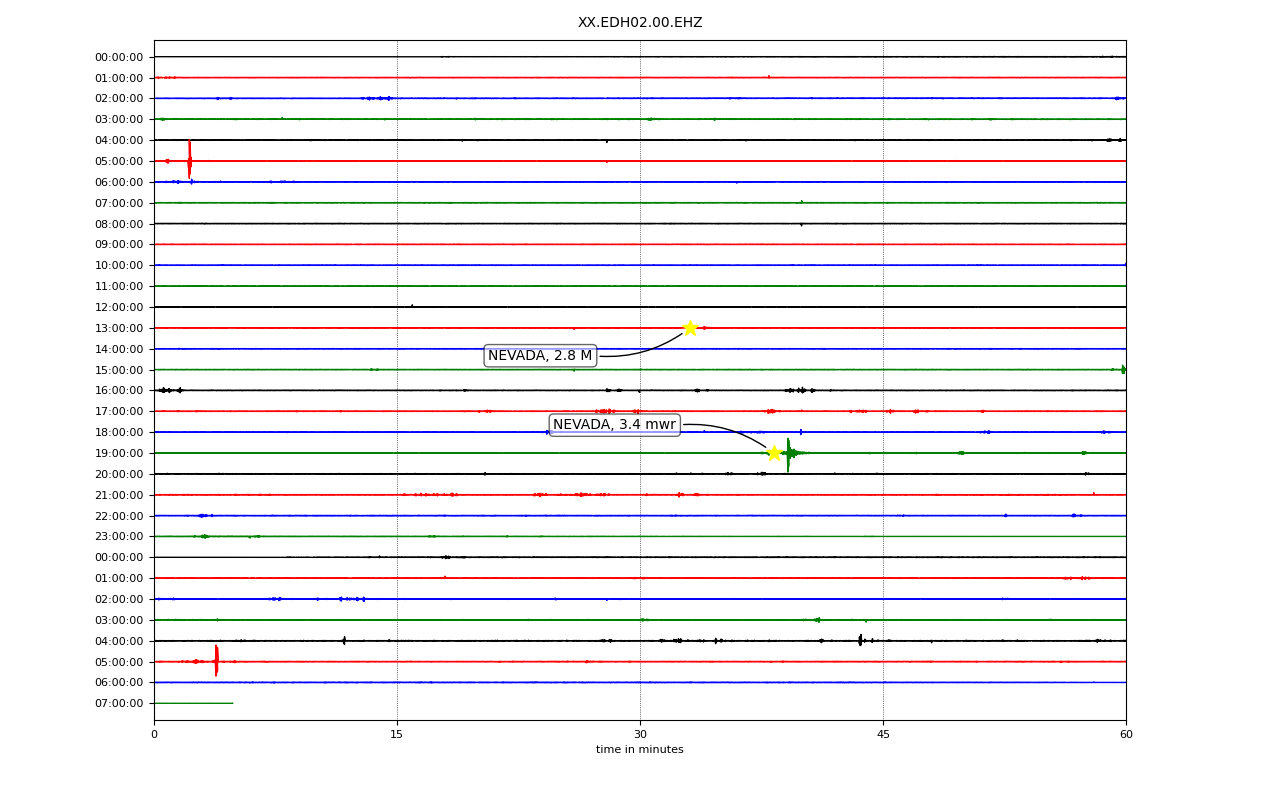Click the 'time in minutes' axis label
This screenshot has width=1280, height=800.
(640, 750)
